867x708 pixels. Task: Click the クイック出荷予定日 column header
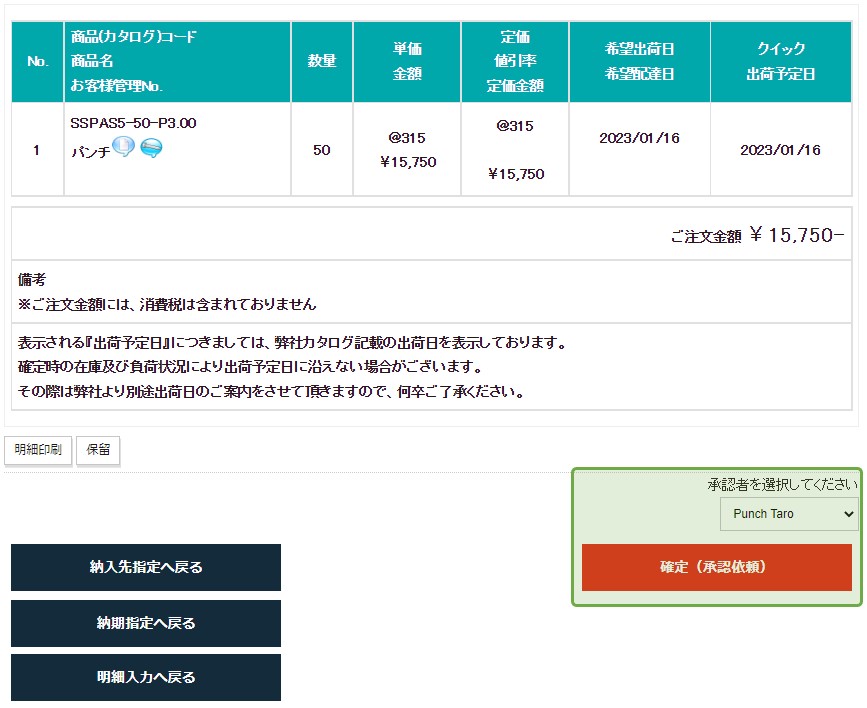coord(780,61)
